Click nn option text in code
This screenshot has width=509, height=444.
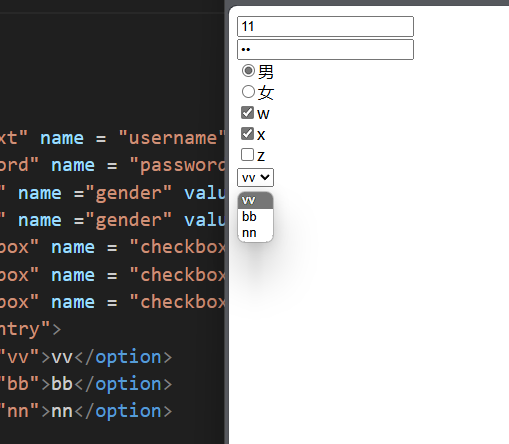point(62,411)
